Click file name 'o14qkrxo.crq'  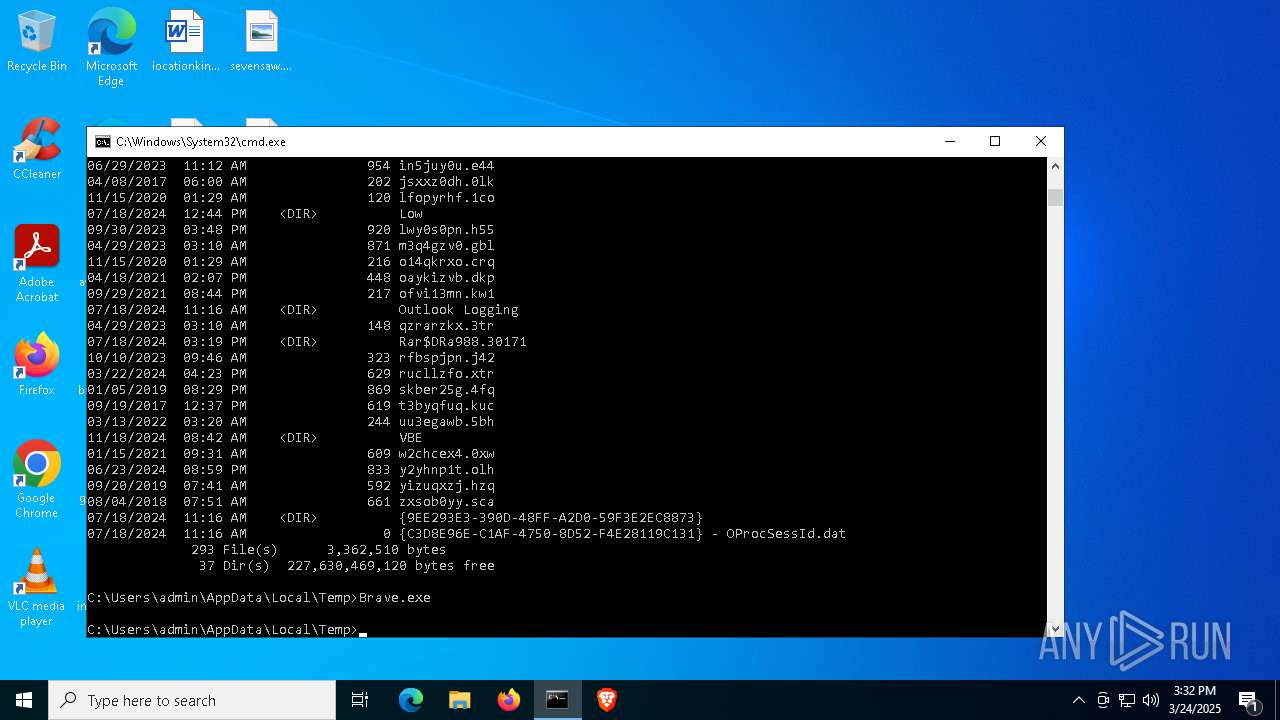(x=446, y=262)
